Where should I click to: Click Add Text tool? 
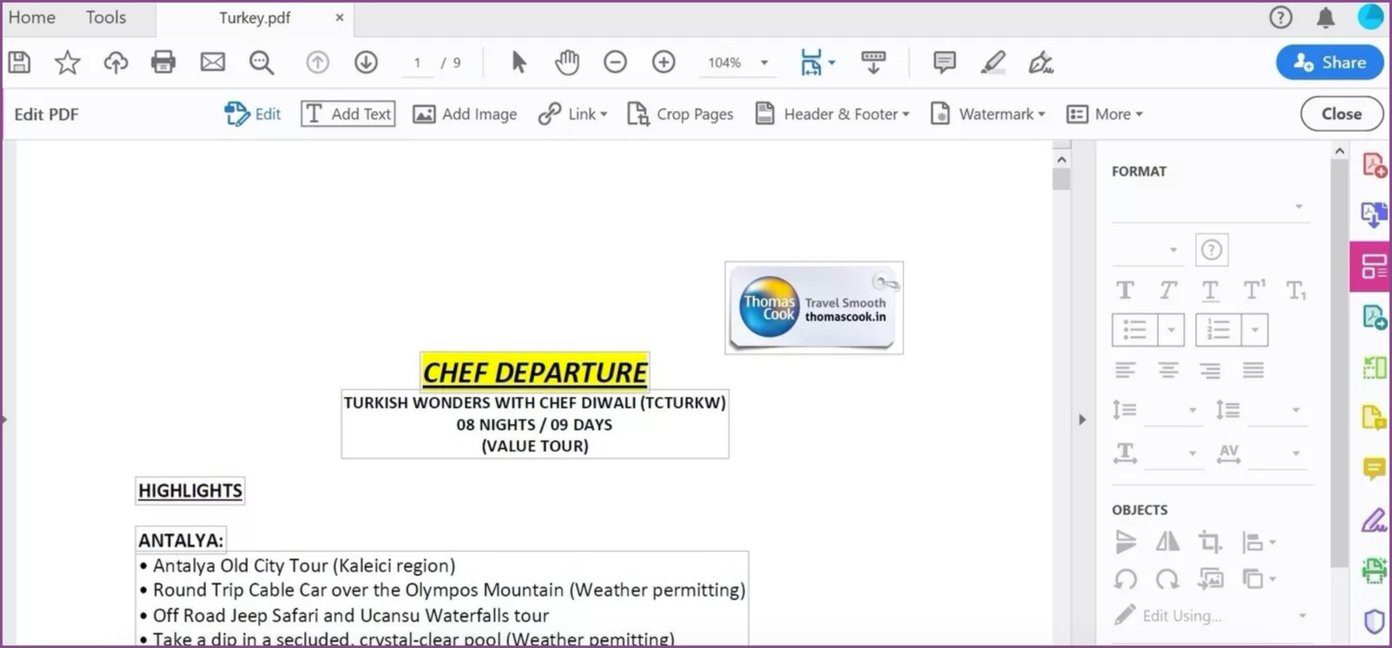pos(348,114)
